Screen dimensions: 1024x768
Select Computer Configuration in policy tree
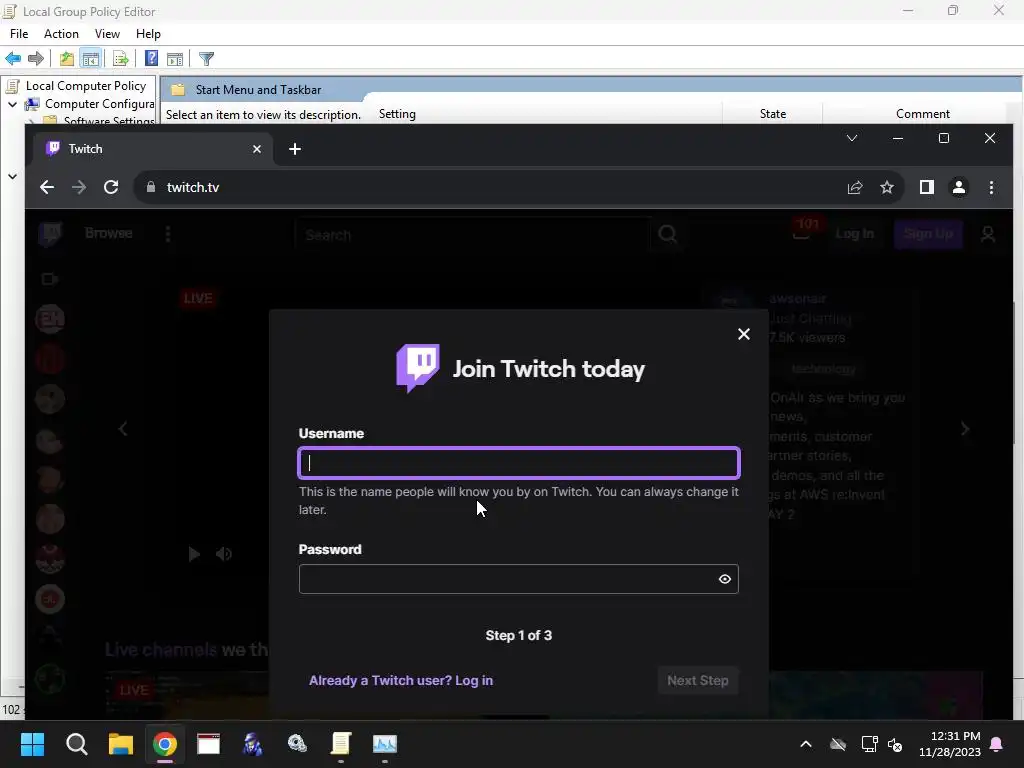[99, 104]
